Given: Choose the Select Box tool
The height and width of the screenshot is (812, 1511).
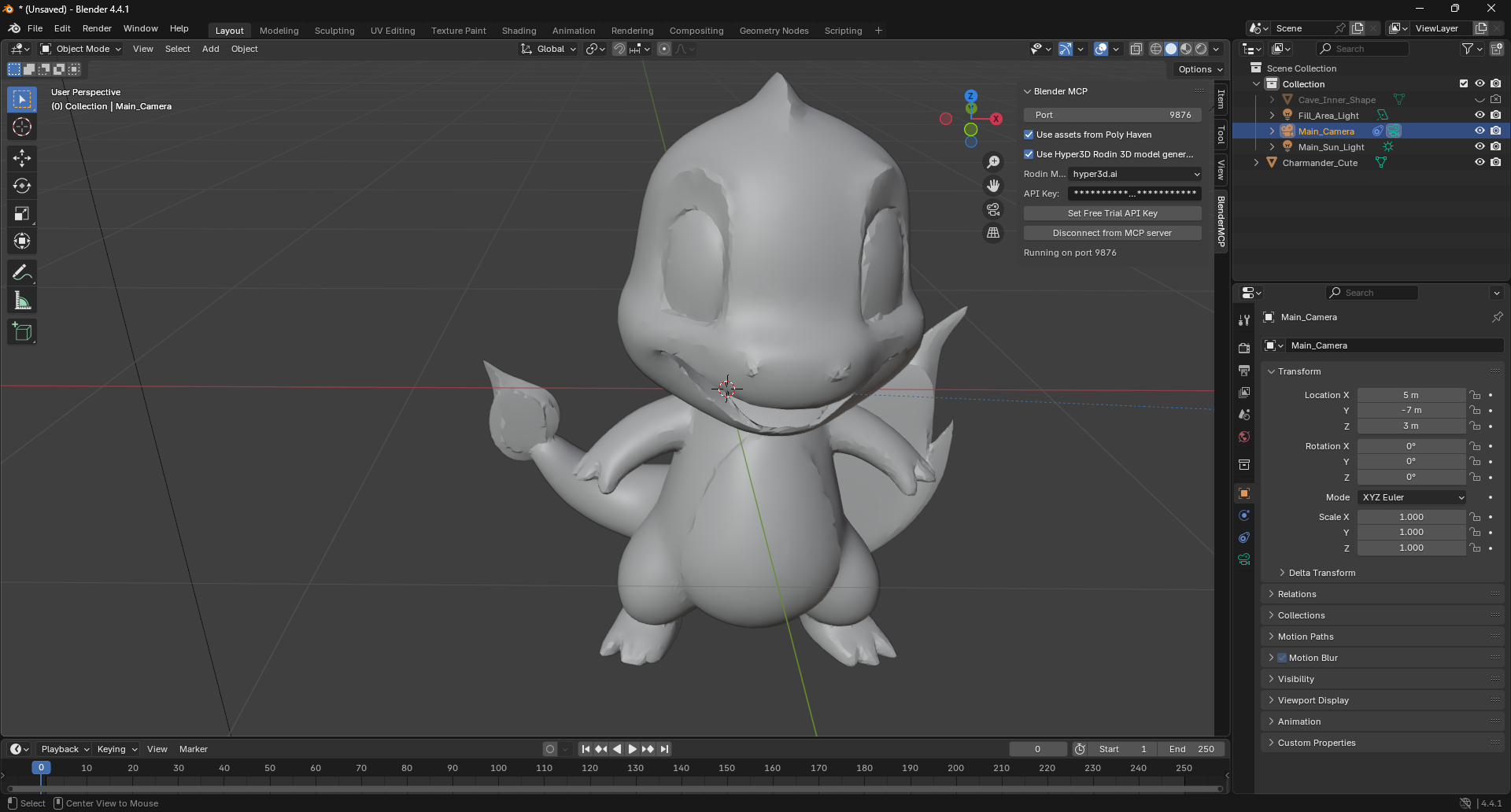Looking at the screenshot, I should 22,99.
